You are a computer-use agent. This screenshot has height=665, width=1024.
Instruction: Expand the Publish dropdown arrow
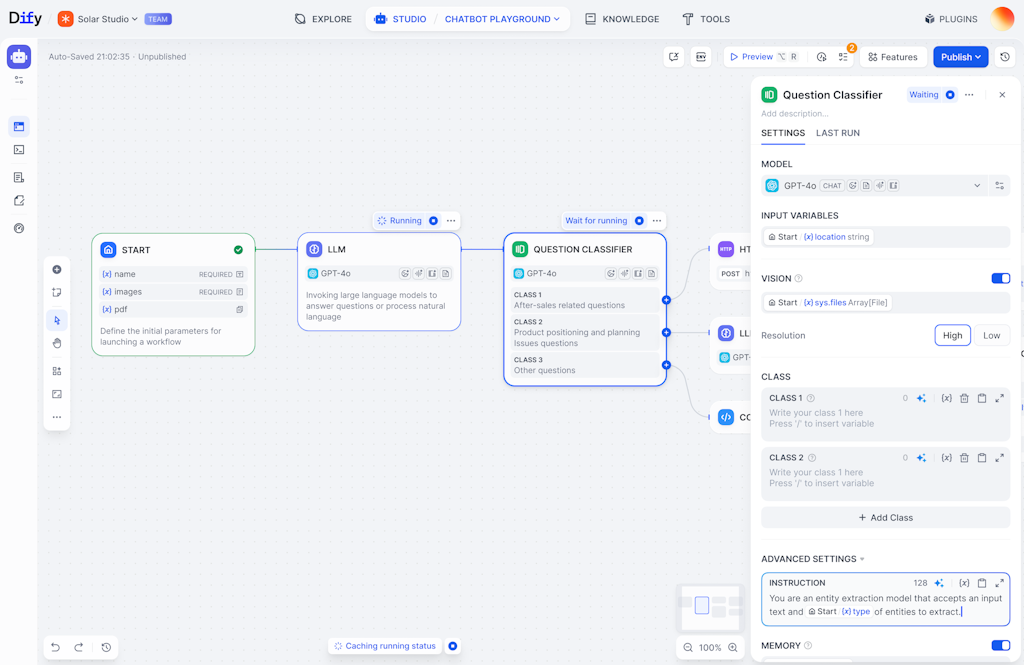tap(977, 57)
